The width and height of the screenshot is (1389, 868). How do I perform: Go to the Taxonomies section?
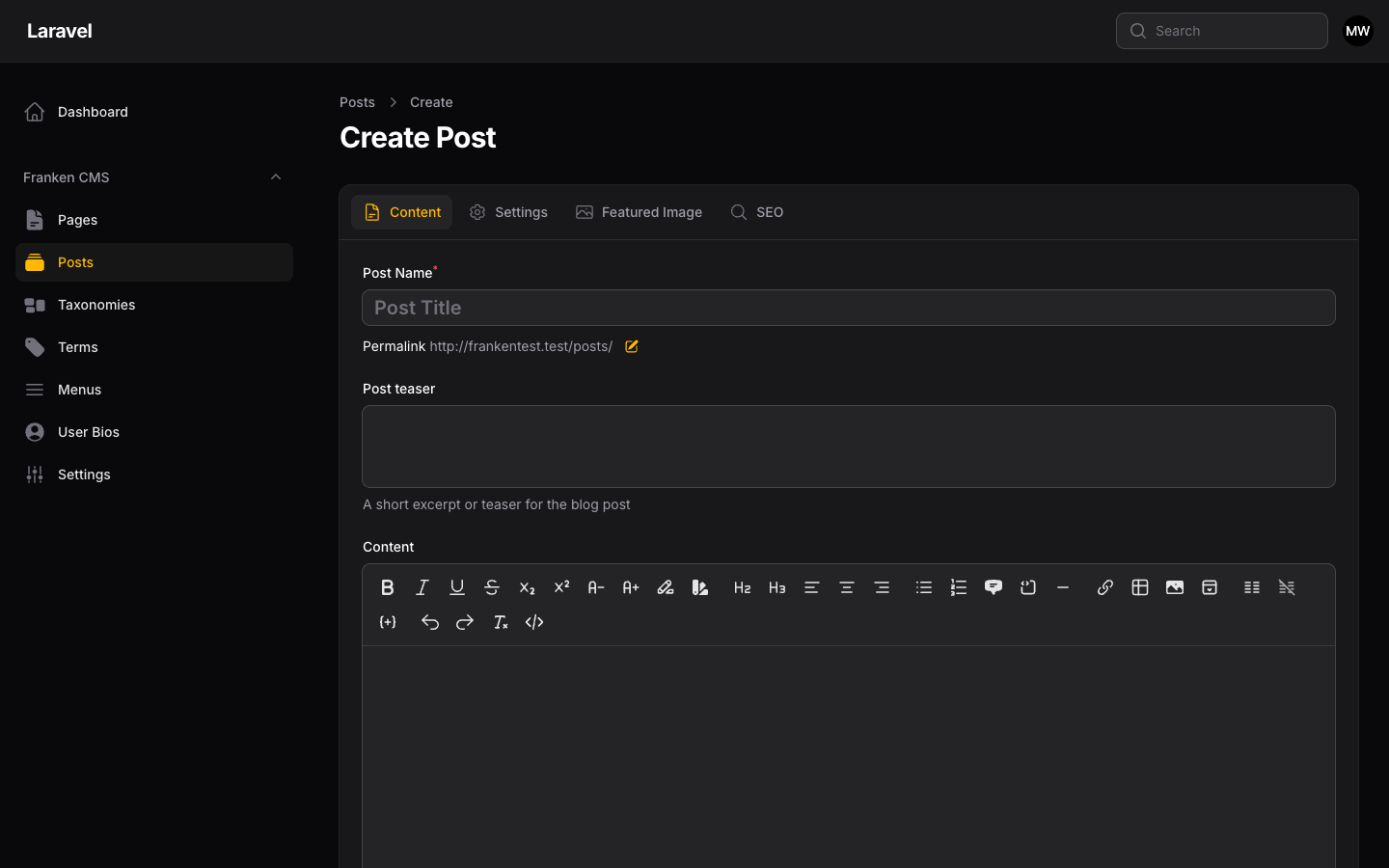(x=96, y=305)
